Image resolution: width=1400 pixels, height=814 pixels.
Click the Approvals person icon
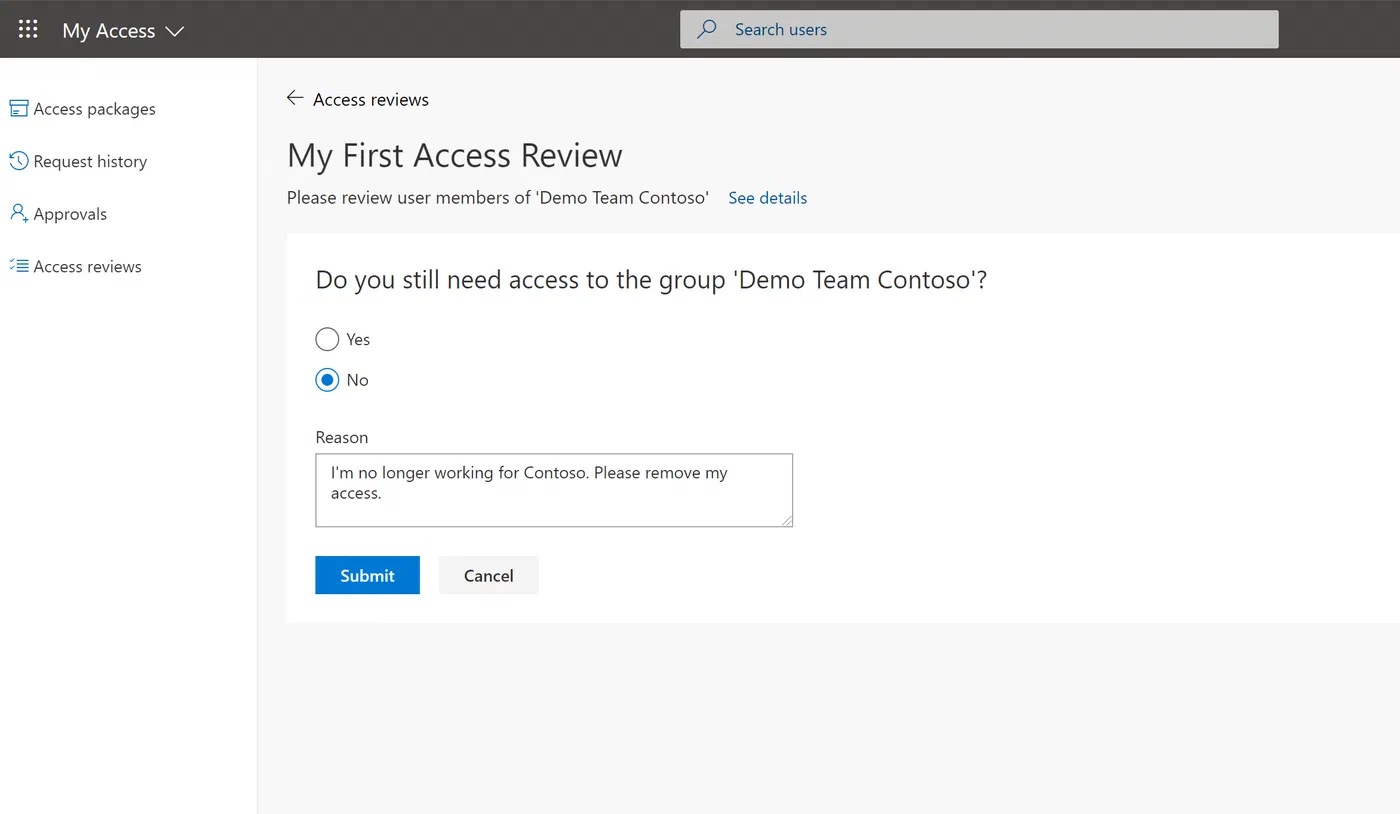tap(18, 213)
